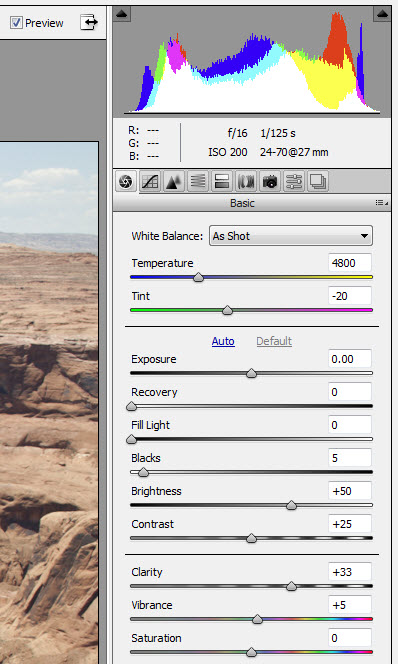Open the Snapshots tab

318,182
